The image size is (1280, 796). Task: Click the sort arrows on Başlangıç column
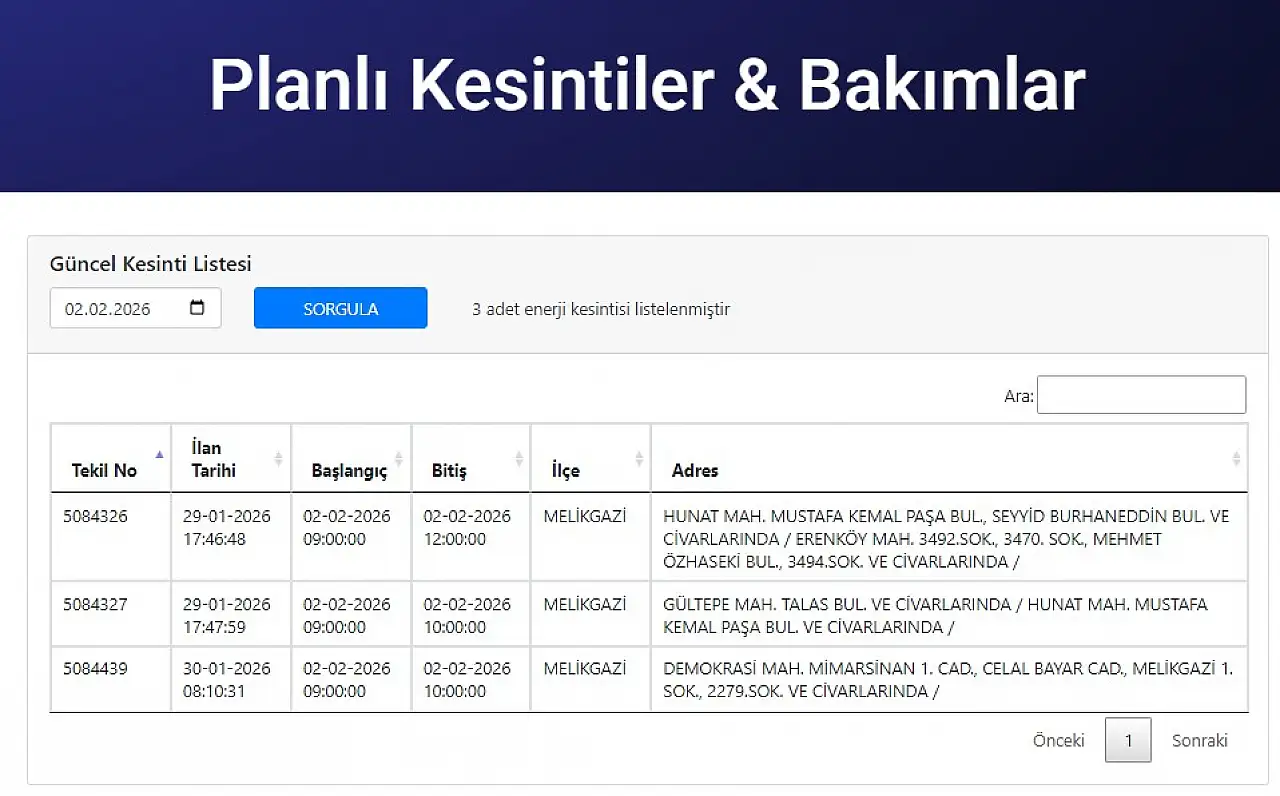[399, 458]
